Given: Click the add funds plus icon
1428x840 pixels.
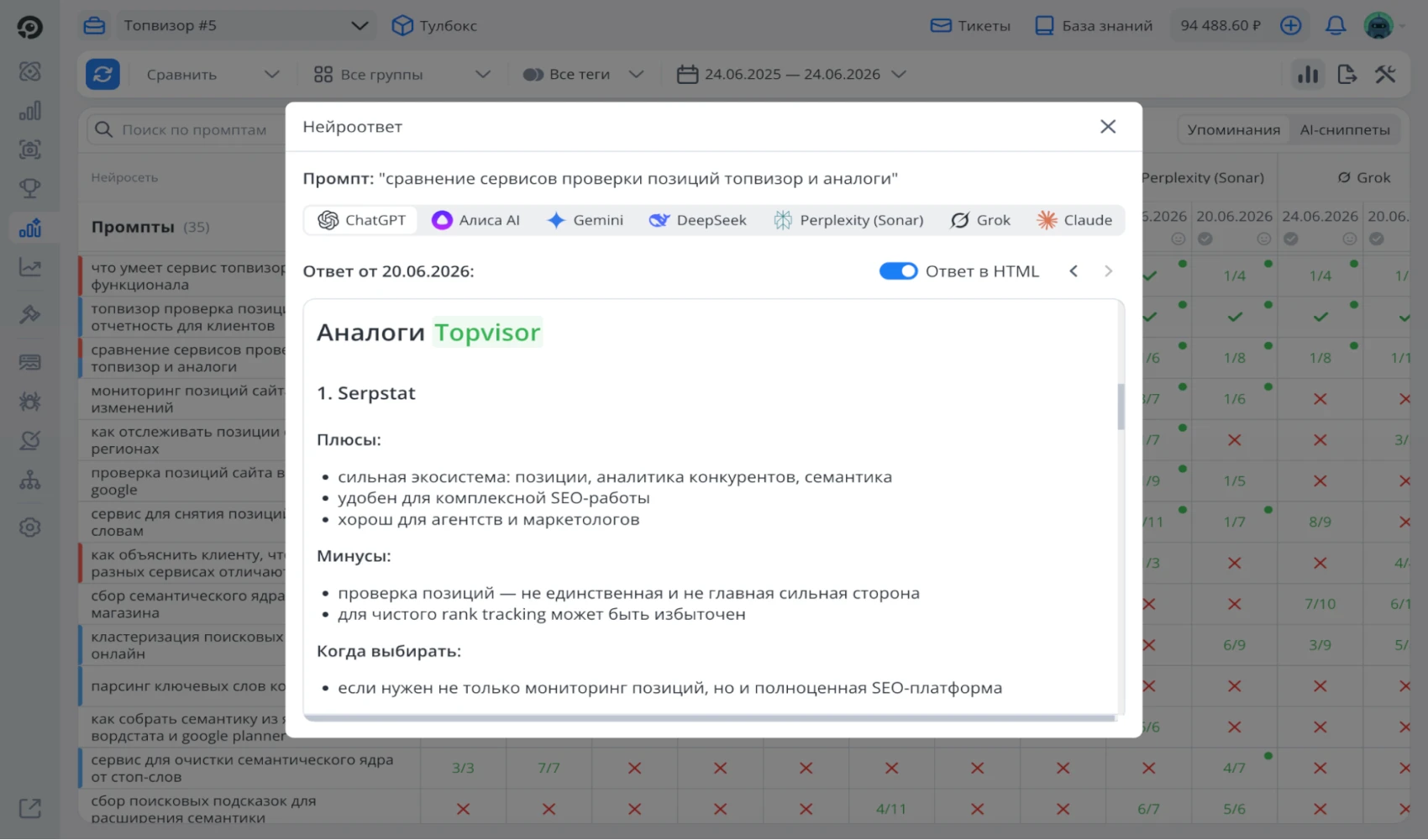Looking at the screenshot, I should coord(1291,25).
